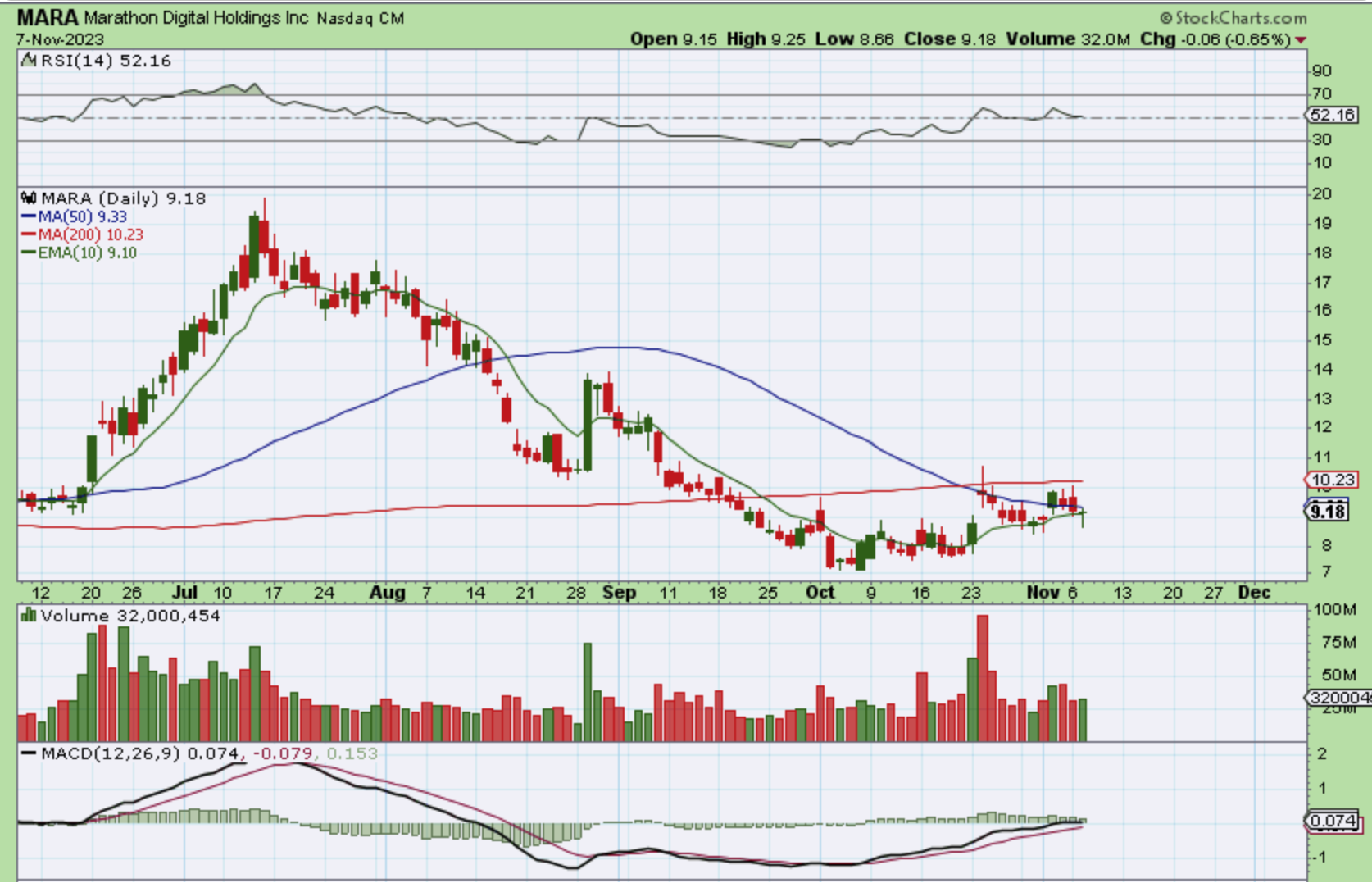
Task: Click the Close 9.18 value in header
Action: click(x=949, y=39)
